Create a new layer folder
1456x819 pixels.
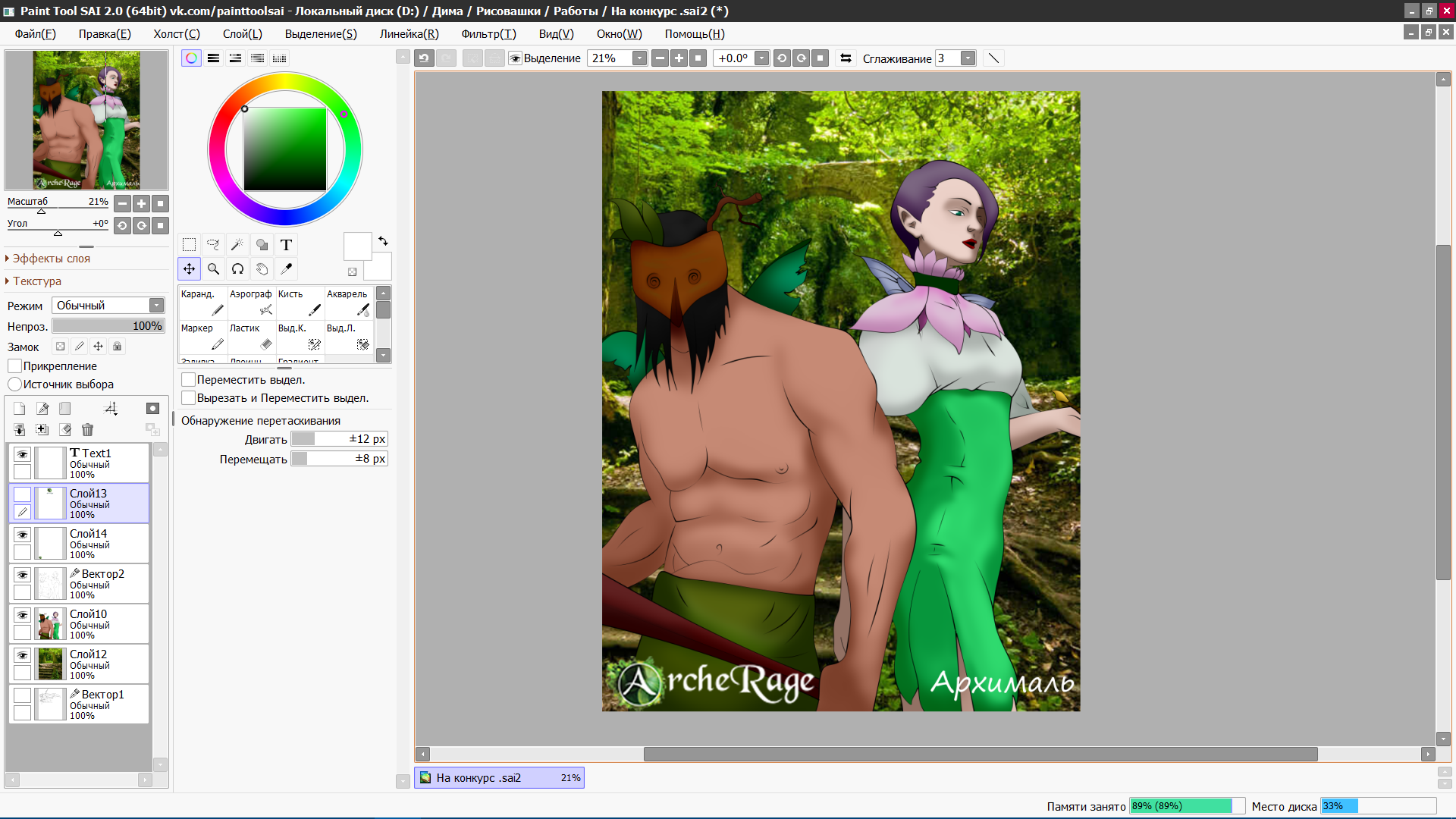tap(65, 409)
